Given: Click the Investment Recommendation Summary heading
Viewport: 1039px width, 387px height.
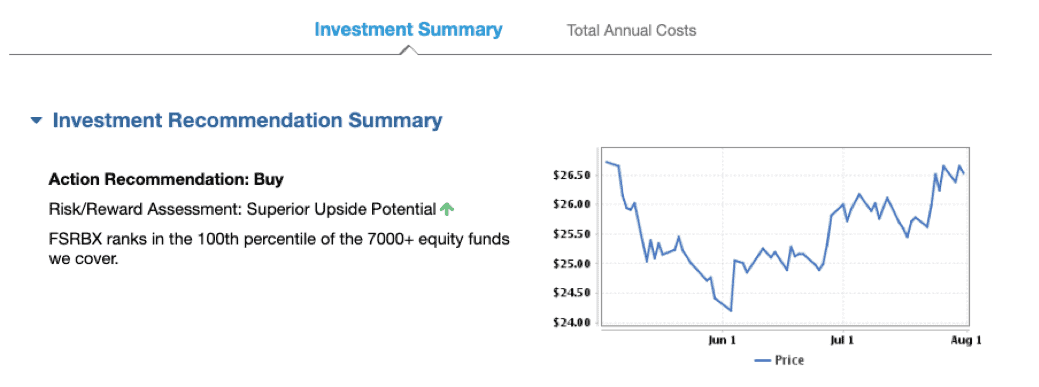Looking at the screenshot, I should 247,121.
